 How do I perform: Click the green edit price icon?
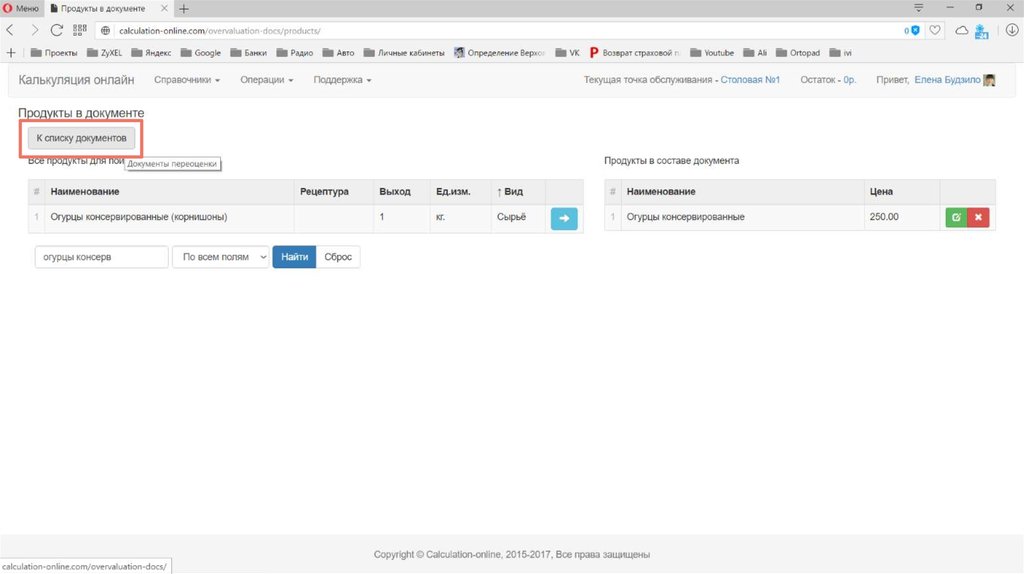point(956,217)
